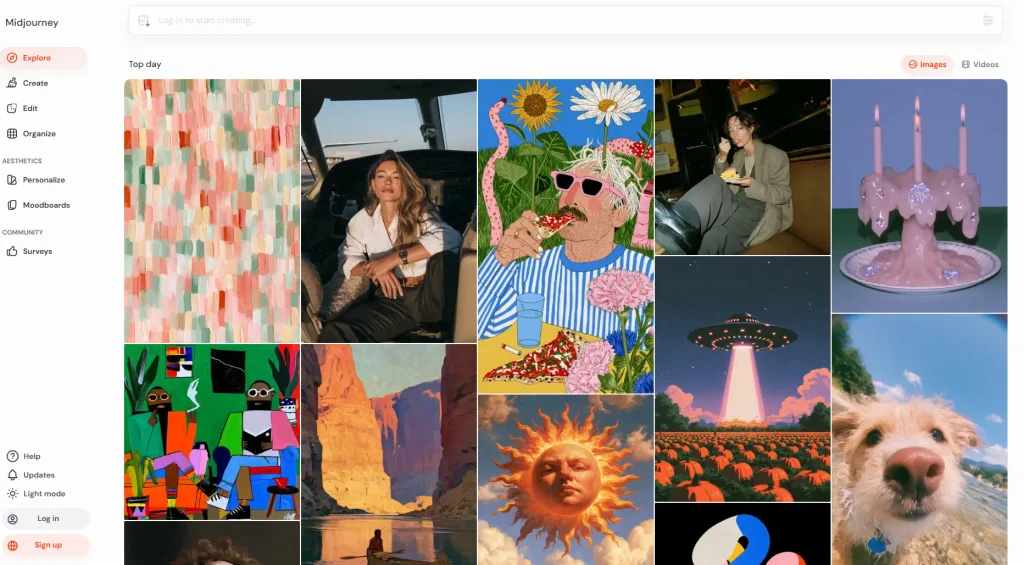Click the Updates bell icon
The width and height of the screenshot is (1024, 565).
point(12,475)
